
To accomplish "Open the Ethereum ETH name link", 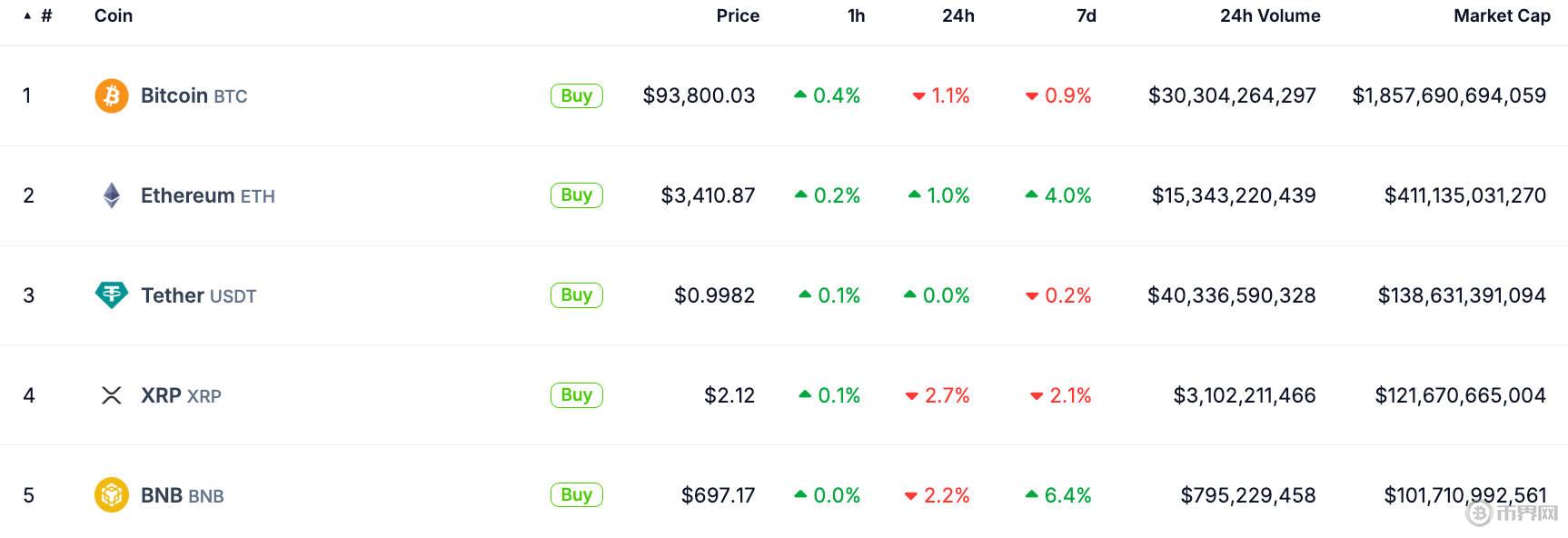I will click(x=207, y=195).
